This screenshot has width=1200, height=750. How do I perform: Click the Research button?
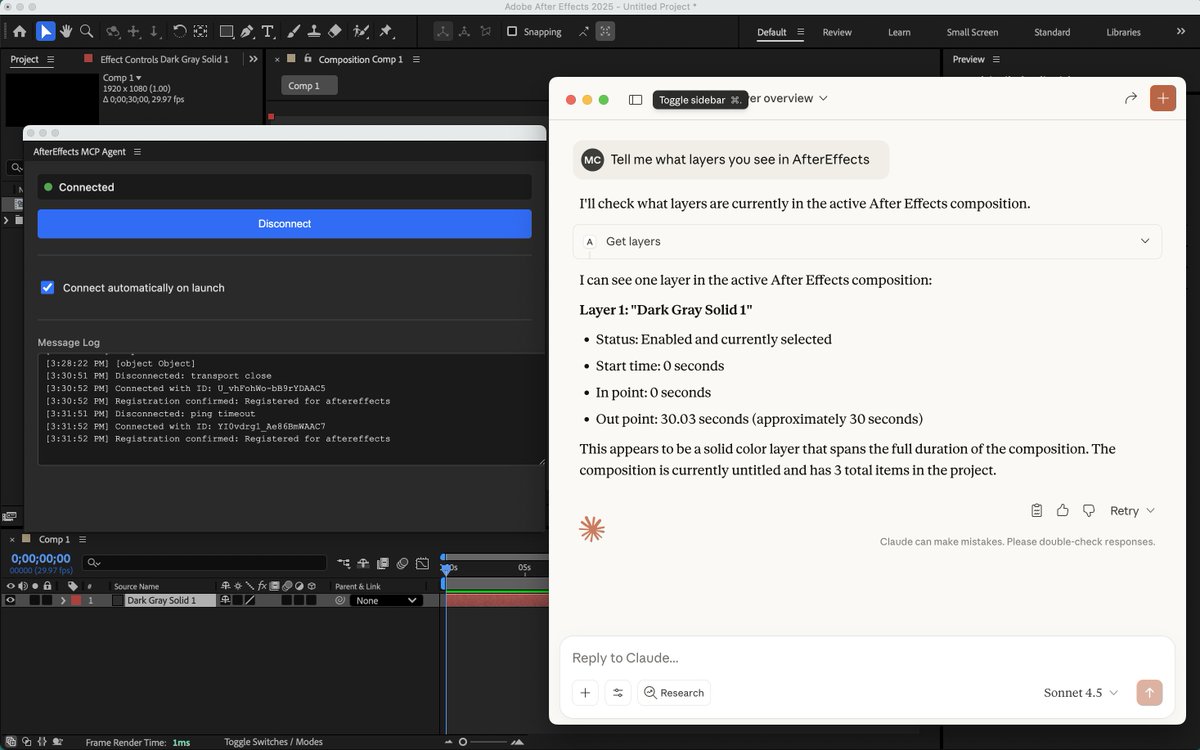(x=673, y=692)
